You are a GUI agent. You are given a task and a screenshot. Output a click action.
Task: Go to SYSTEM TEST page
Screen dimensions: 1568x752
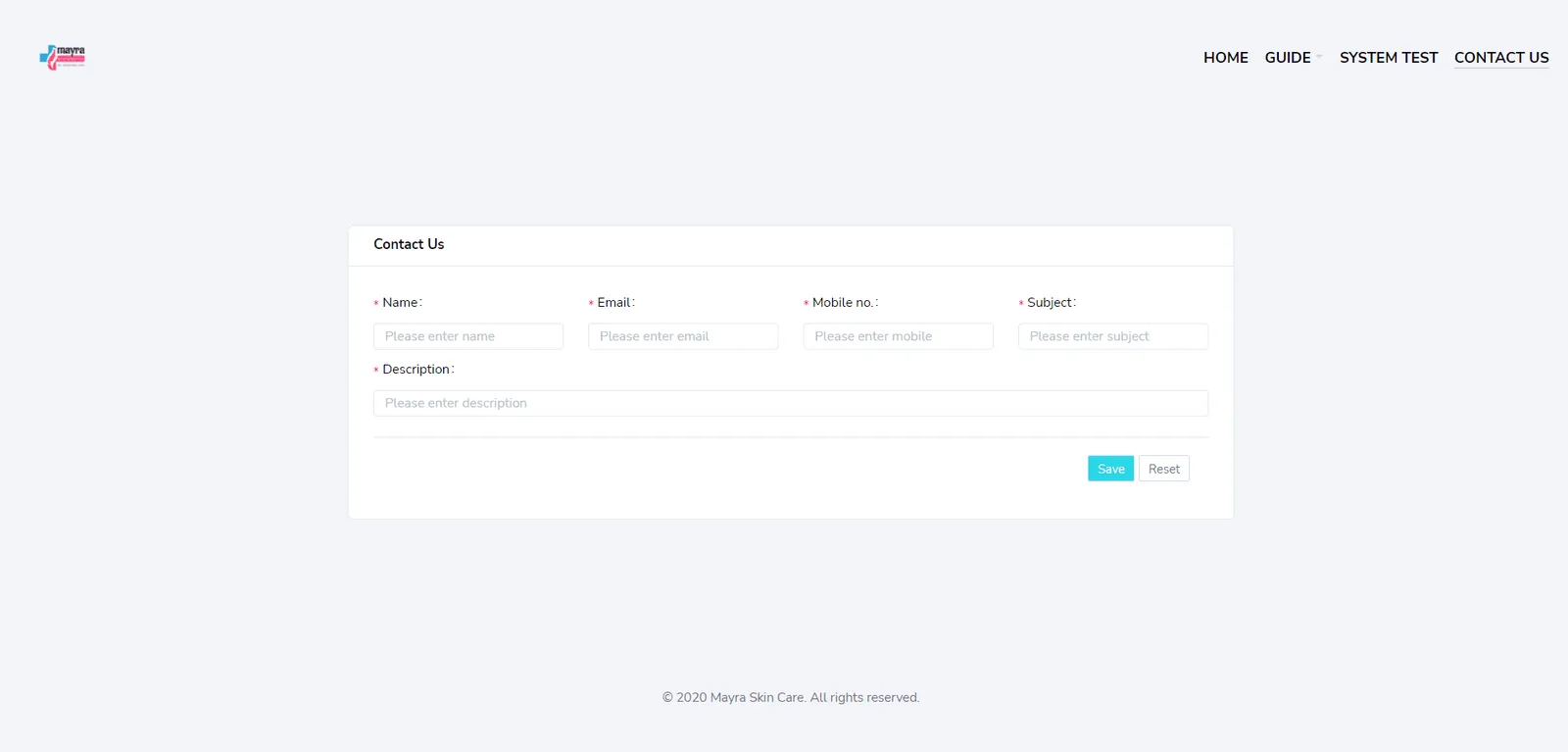(x=1389, y=58)
